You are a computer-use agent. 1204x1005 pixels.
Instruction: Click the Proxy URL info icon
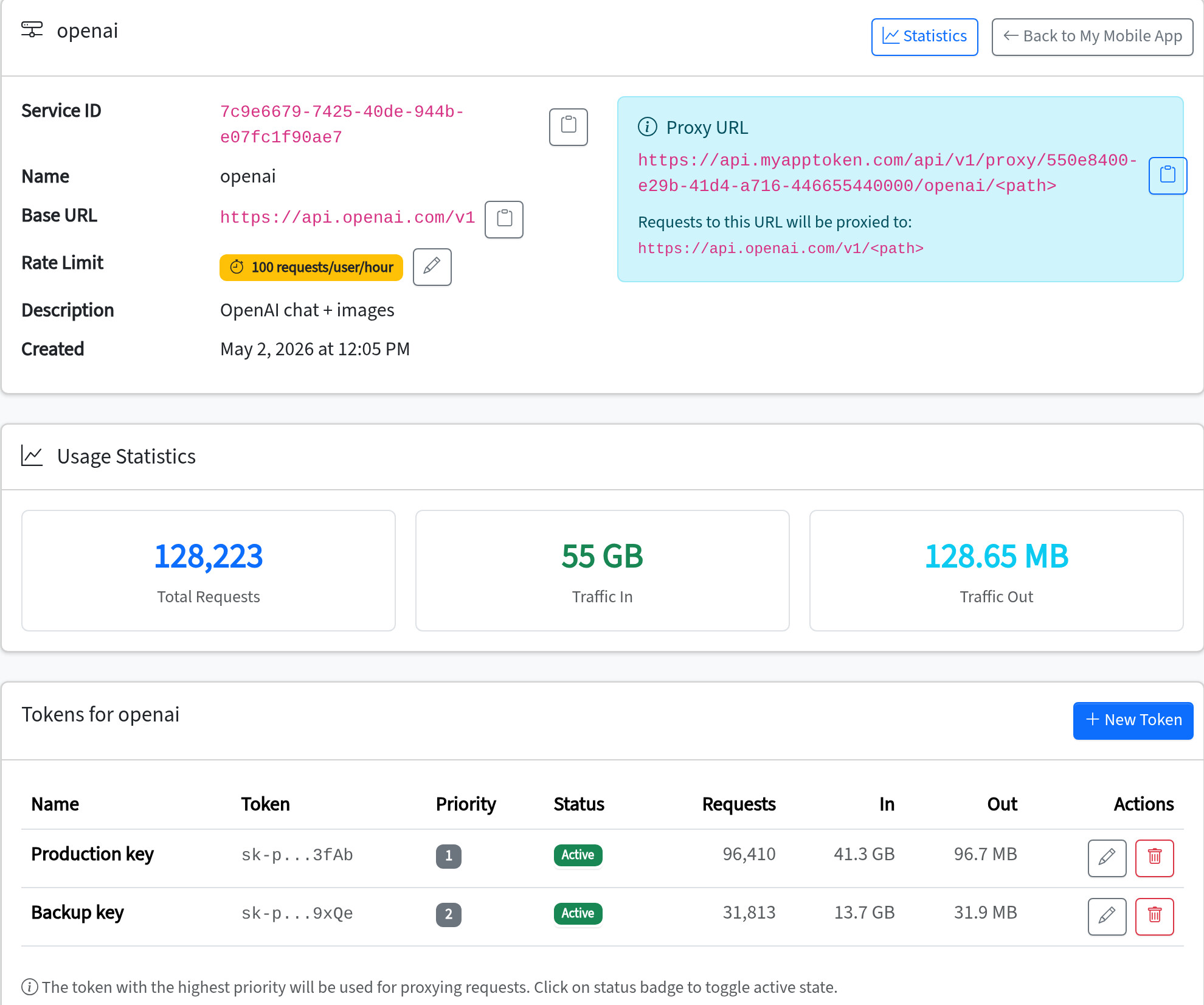tap(648, 127)
